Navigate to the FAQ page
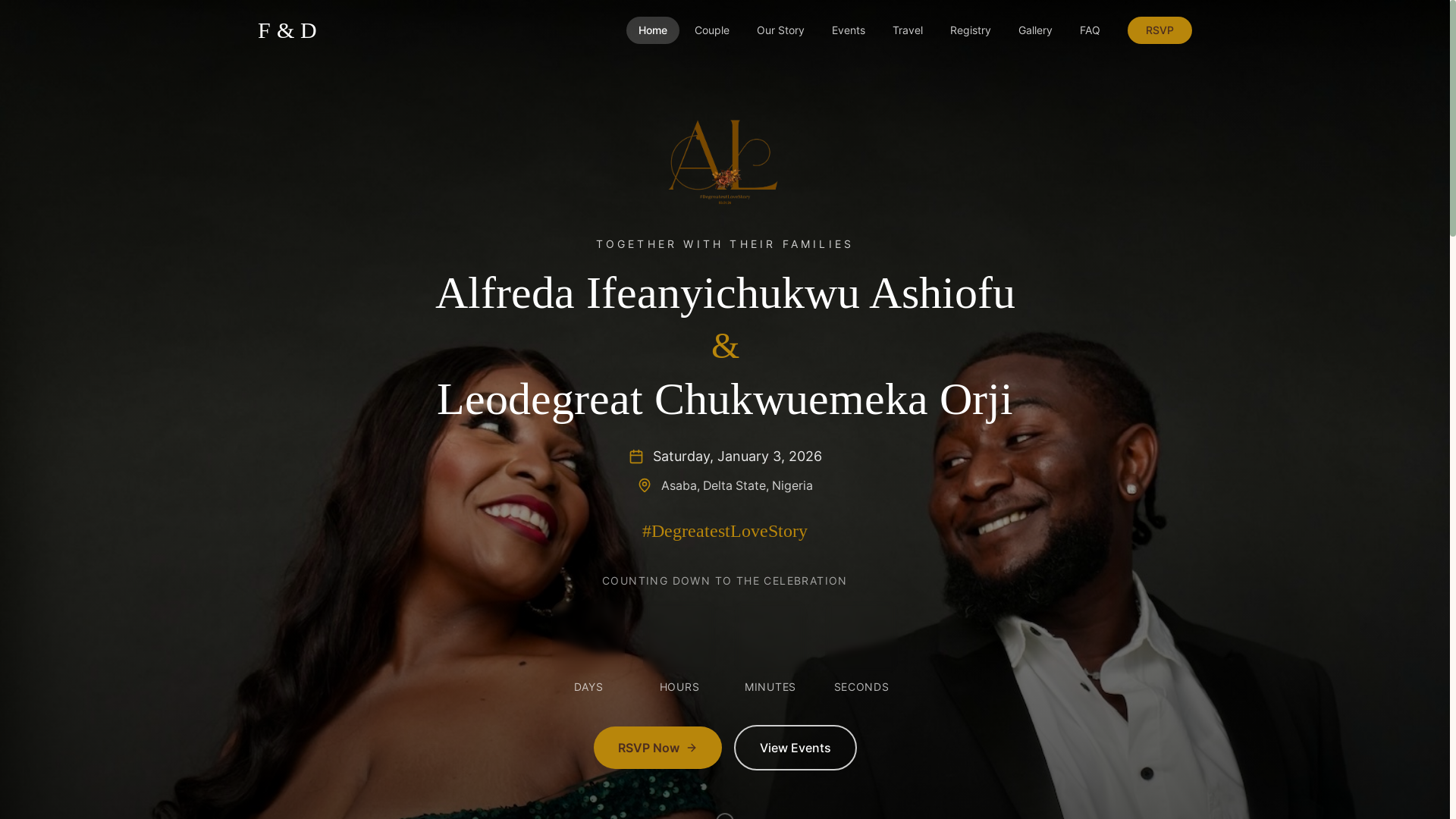This screenshot has width=1456, height=819. pos(1089,30)
